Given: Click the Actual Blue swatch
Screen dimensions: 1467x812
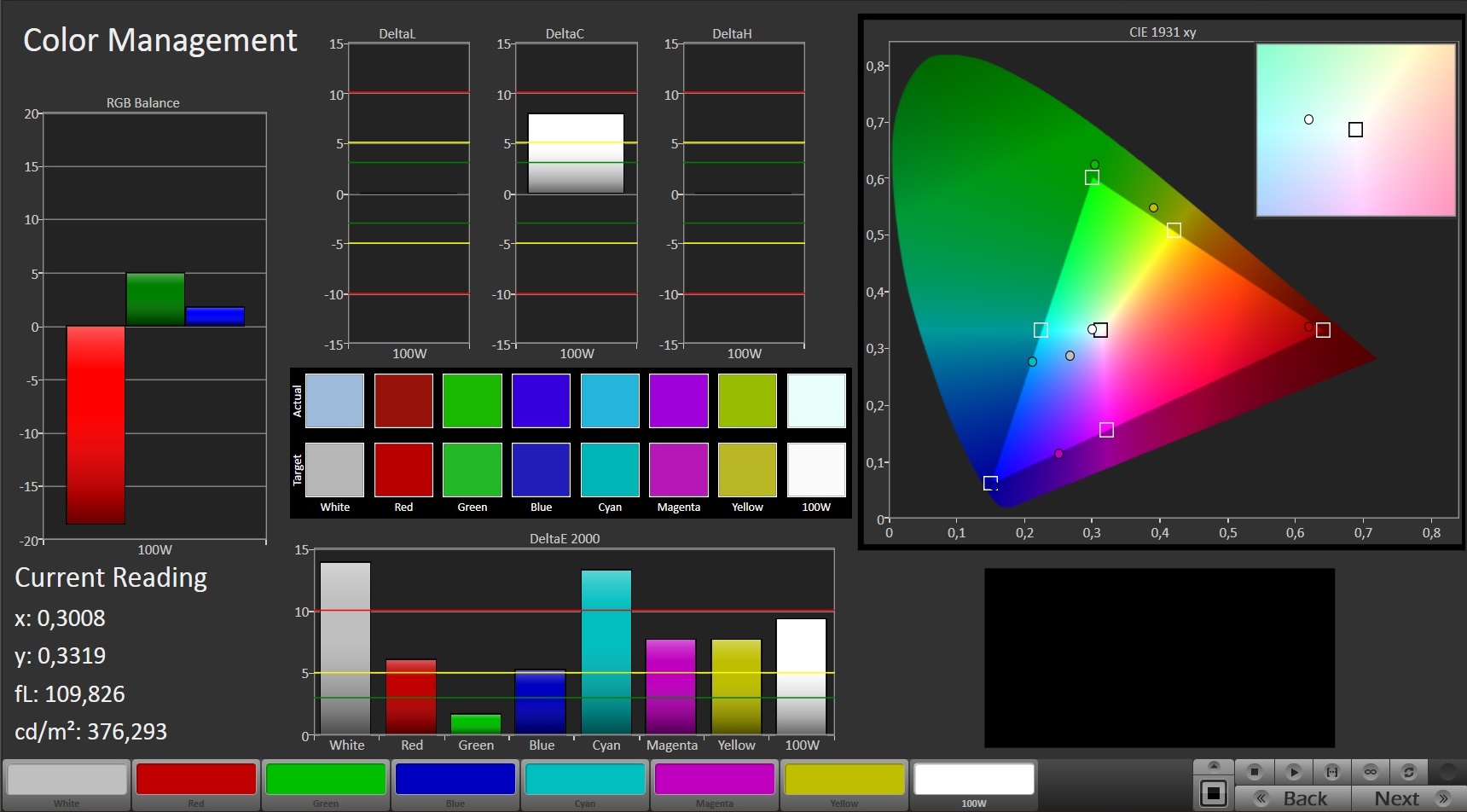Looking at the screenshot, I should point(541,400).
